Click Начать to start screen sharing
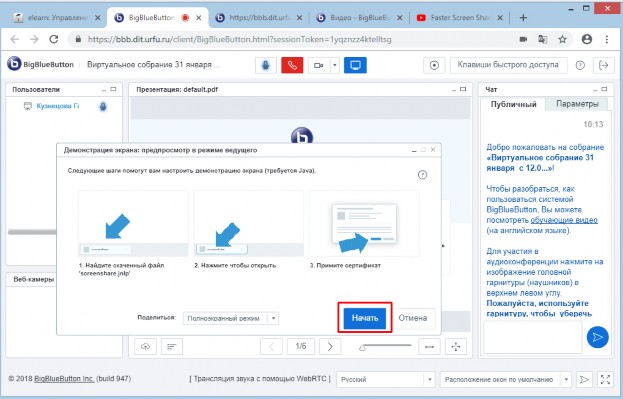 (x=365, y=318)
